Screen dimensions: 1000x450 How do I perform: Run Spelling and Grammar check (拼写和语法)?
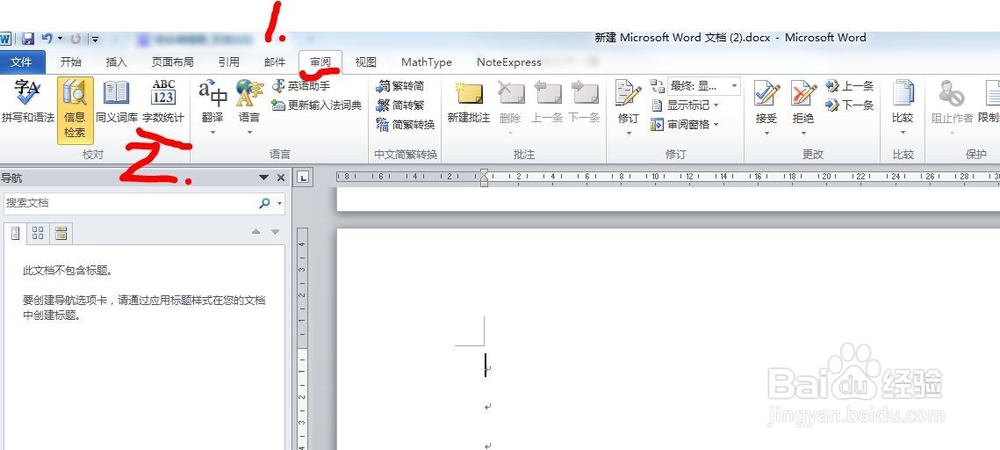click(27, 101)
